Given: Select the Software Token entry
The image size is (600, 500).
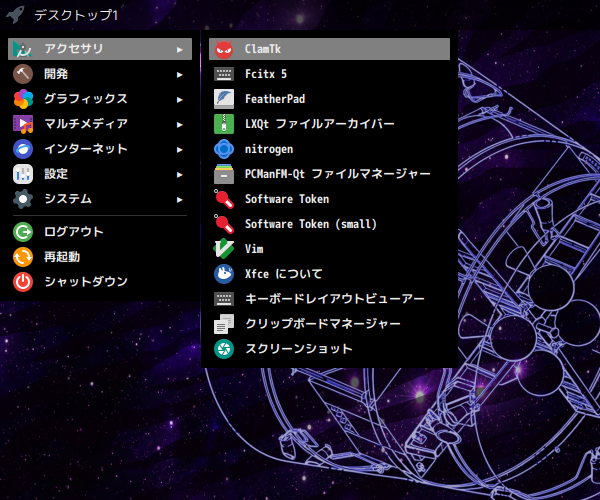Looking at the screenshot, I should coord(329,199).
